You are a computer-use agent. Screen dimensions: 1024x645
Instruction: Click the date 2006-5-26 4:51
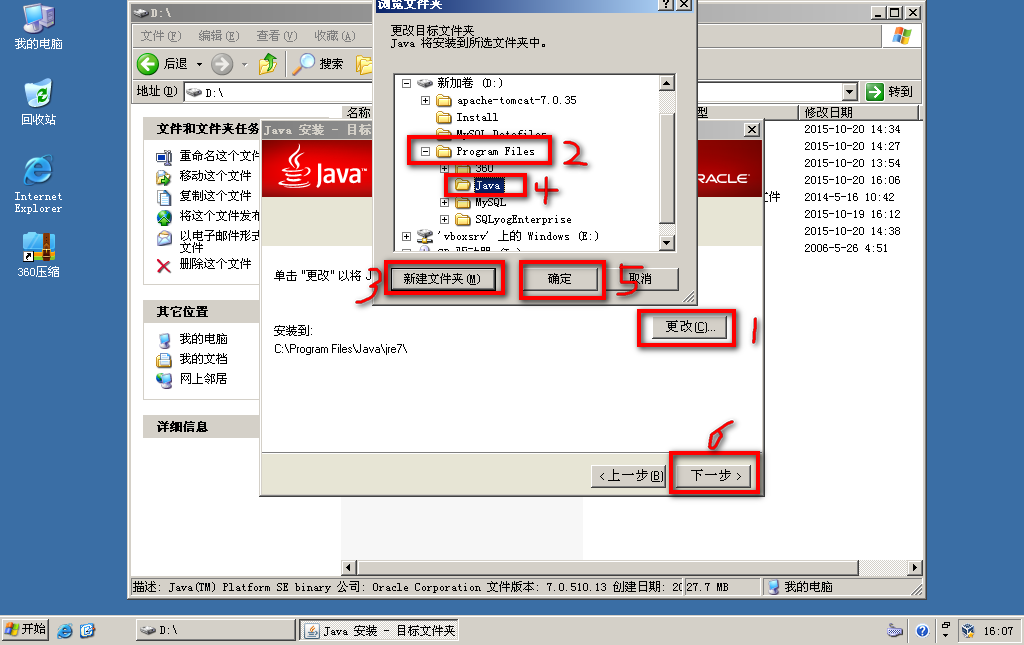[846, 248]
